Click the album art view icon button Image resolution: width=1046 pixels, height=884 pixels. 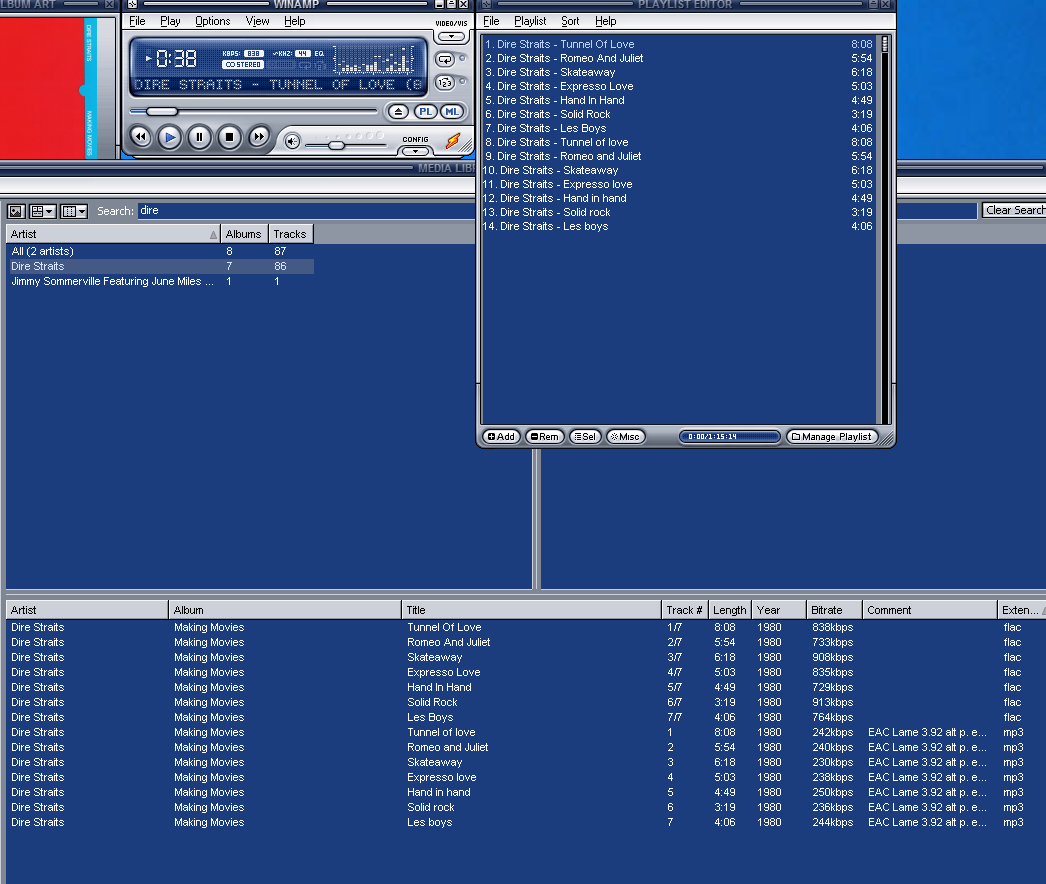(16, 211)
